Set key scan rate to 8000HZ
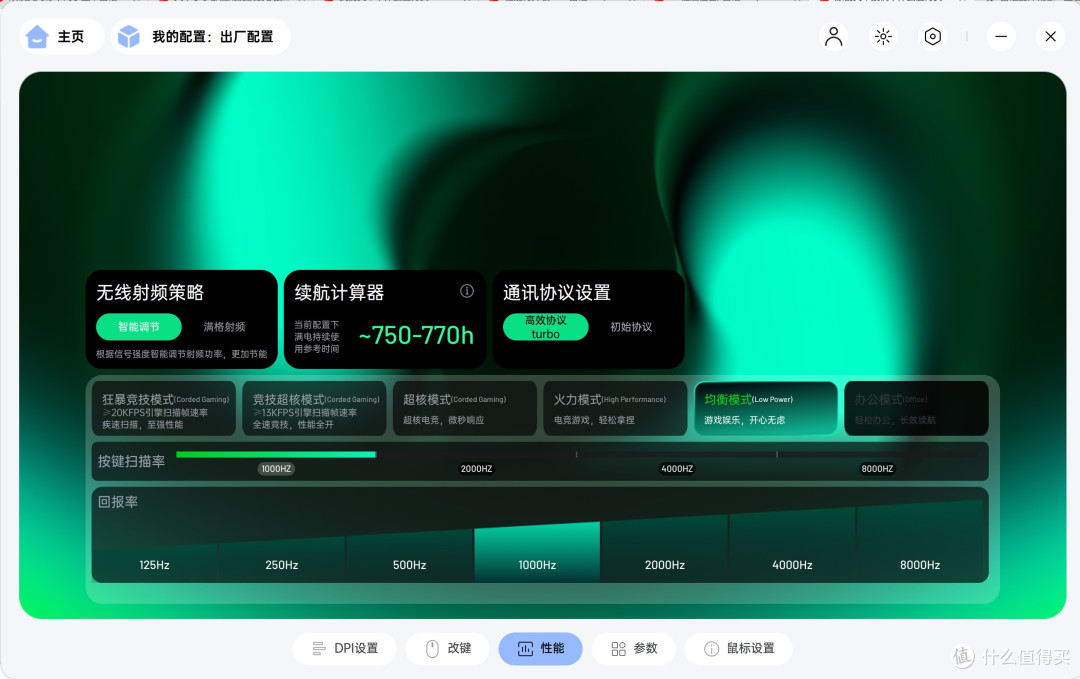 (x=878, y=469)
